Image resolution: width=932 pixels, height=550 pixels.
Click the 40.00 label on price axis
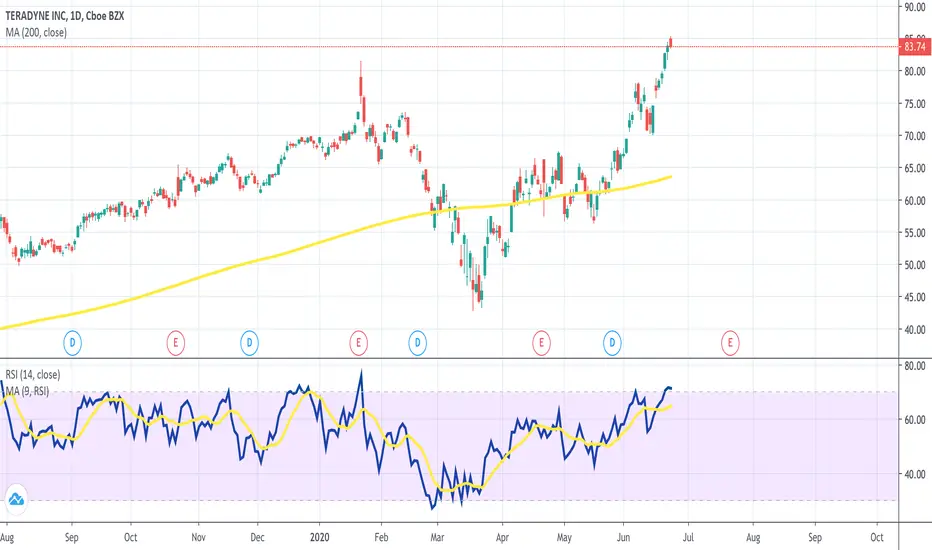click(915, 329)
